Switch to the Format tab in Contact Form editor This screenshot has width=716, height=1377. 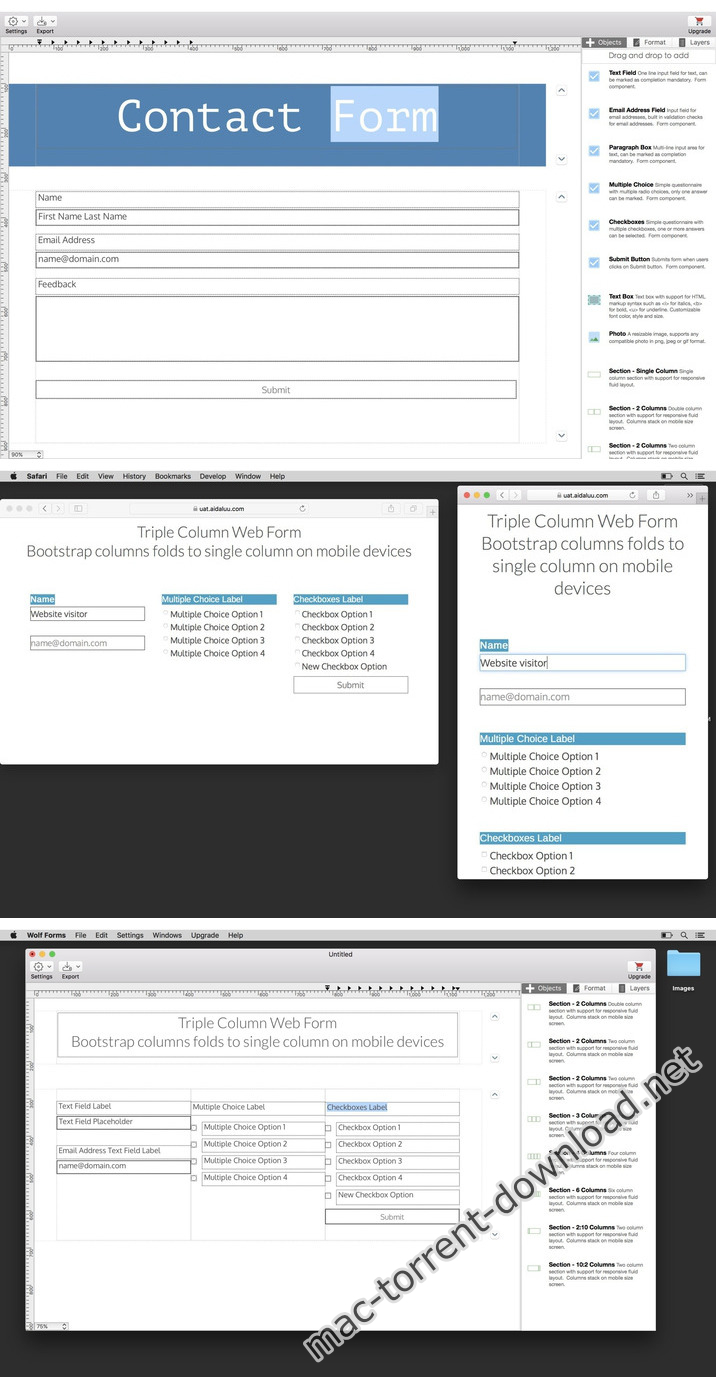[x=651, y=43]
